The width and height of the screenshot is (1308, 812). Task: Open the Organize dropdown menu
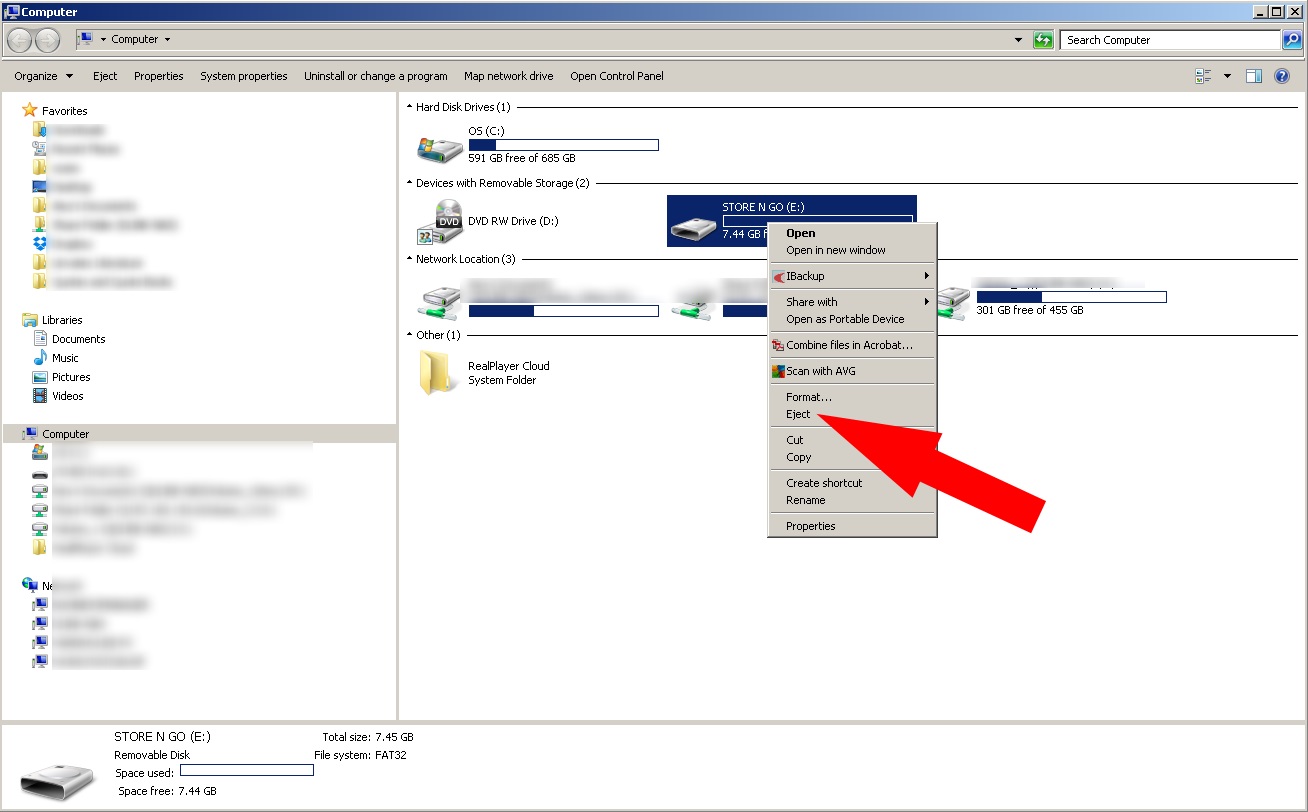pyautogui.click(x=42, y=75)
